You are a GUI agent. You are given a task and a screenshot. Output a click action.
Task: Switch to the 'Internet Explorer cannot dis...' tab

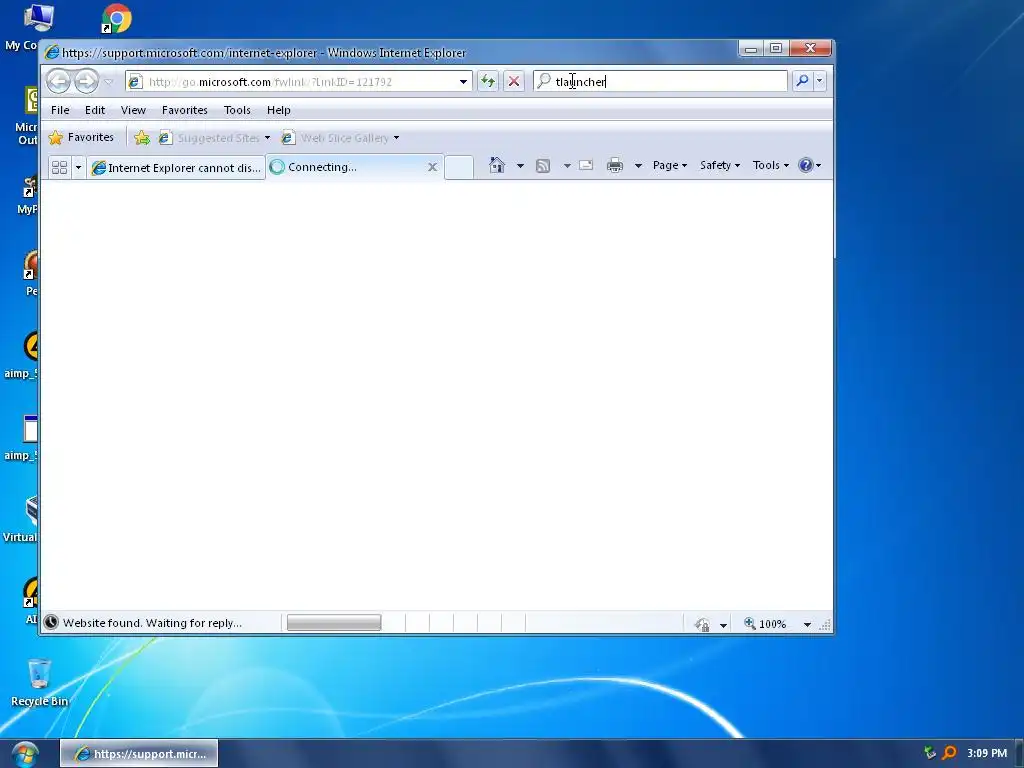(x=176, y=168)
